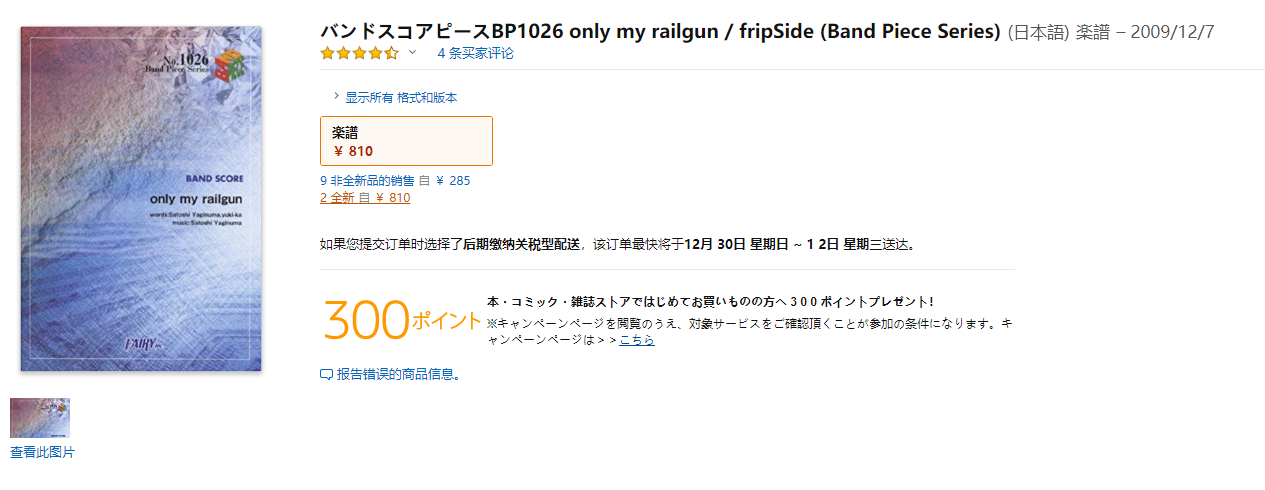The height and width of the screenshot is (490, 1265).
Task: Select the small cover thumbnail below the image
Action: pyautogui.click(x=40, y=418)
